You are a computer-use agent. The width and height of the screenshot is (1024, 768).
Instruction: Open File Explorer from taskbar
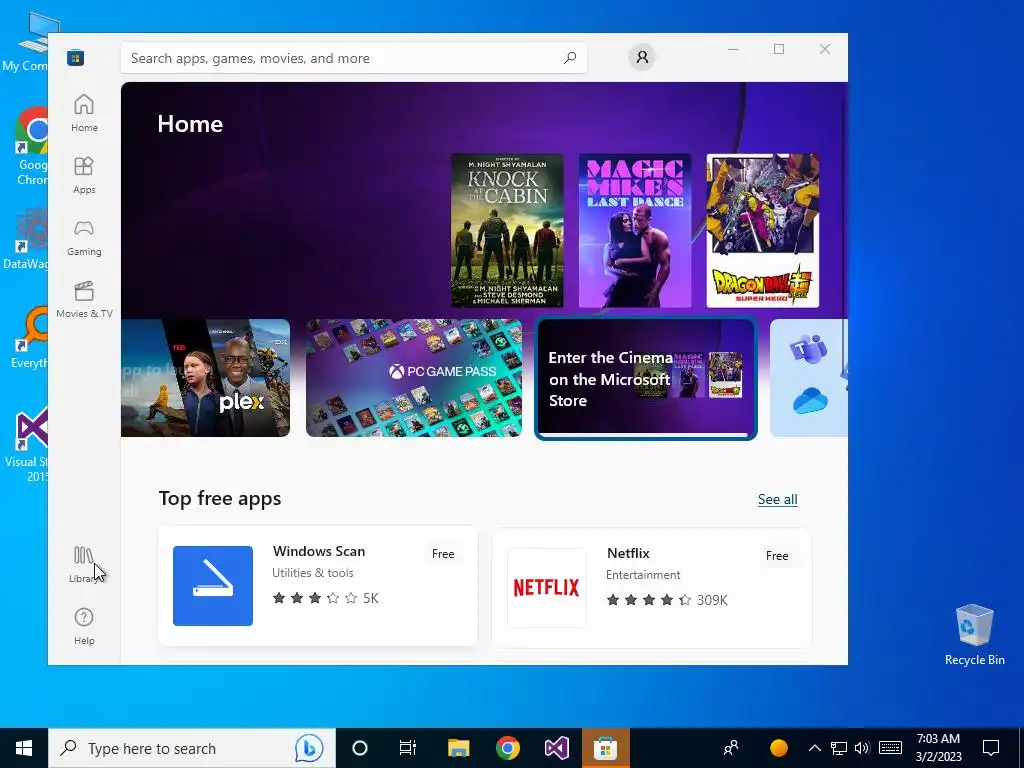[x=458, y=748]
